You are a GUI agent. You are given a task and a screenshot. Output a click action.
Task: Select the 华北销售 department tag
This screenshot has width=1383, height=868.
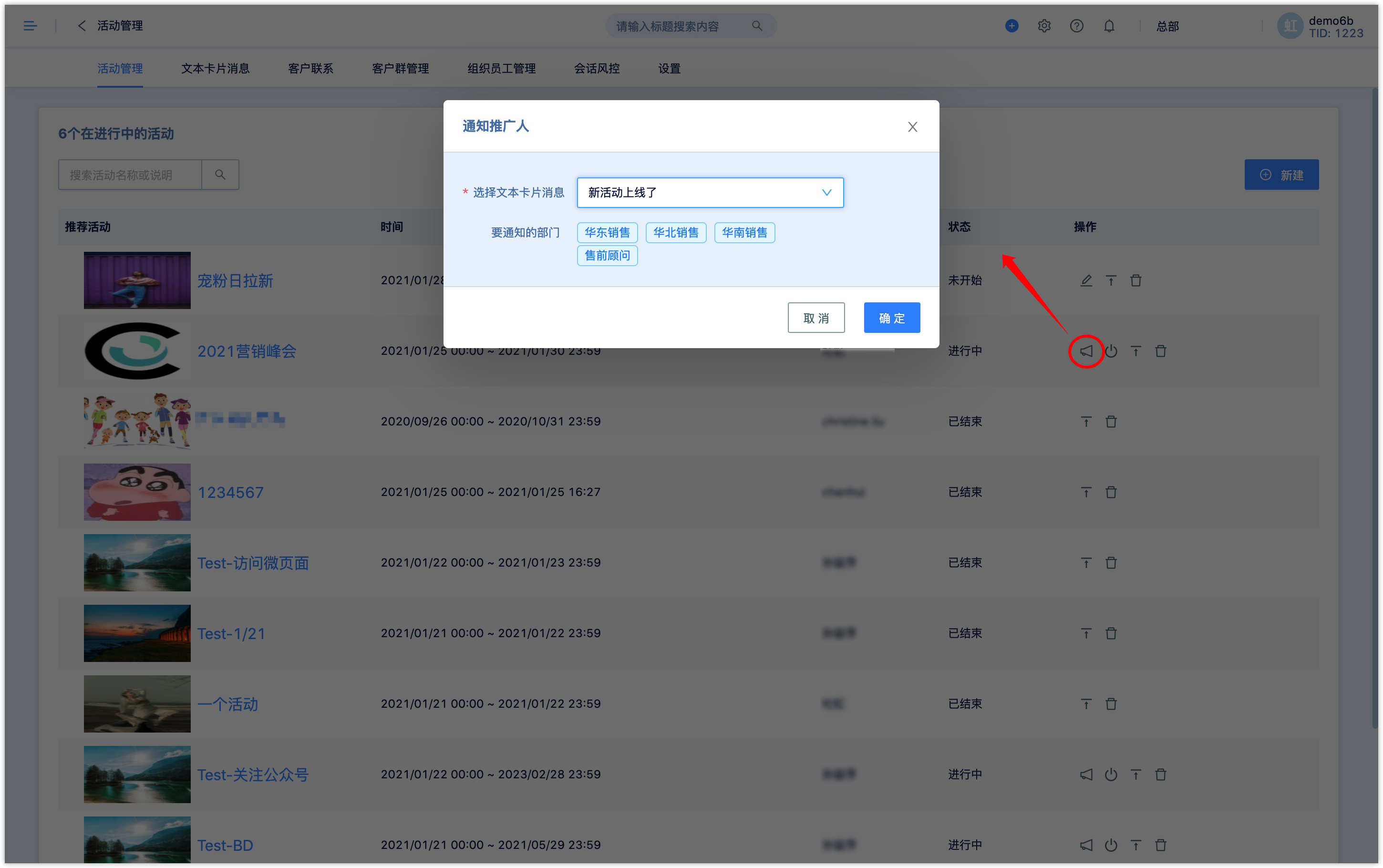pyautogui.click(x=676, y=233)
